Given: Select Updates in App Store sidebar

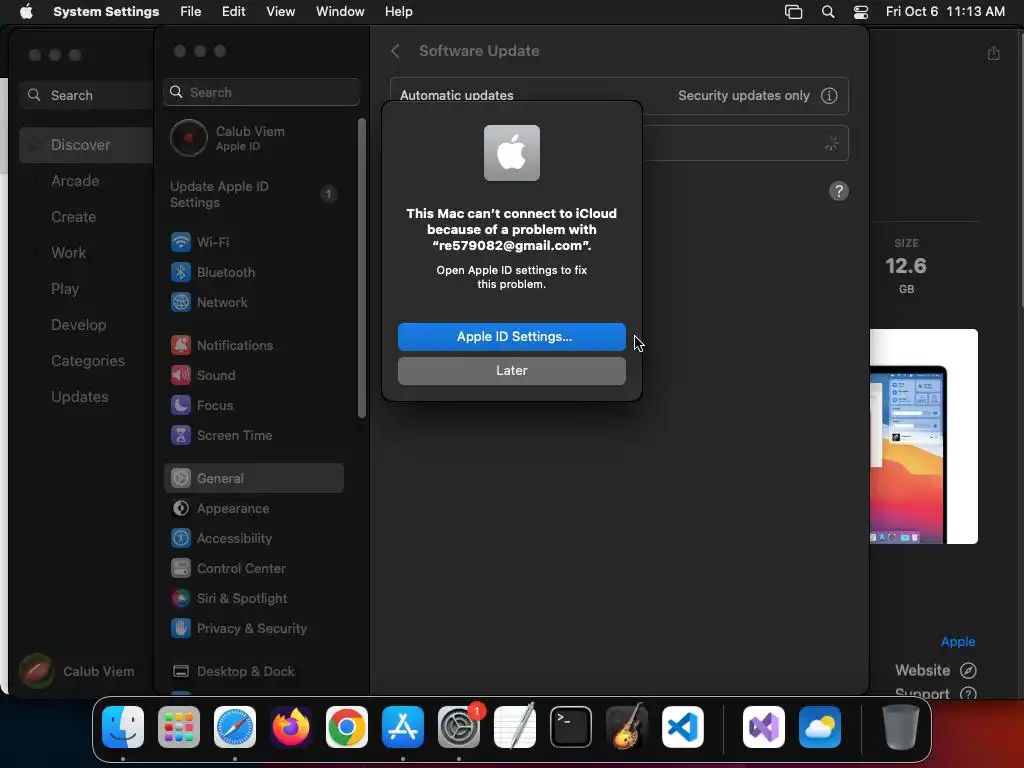Looking at the screenshot, I should point(86,396).
